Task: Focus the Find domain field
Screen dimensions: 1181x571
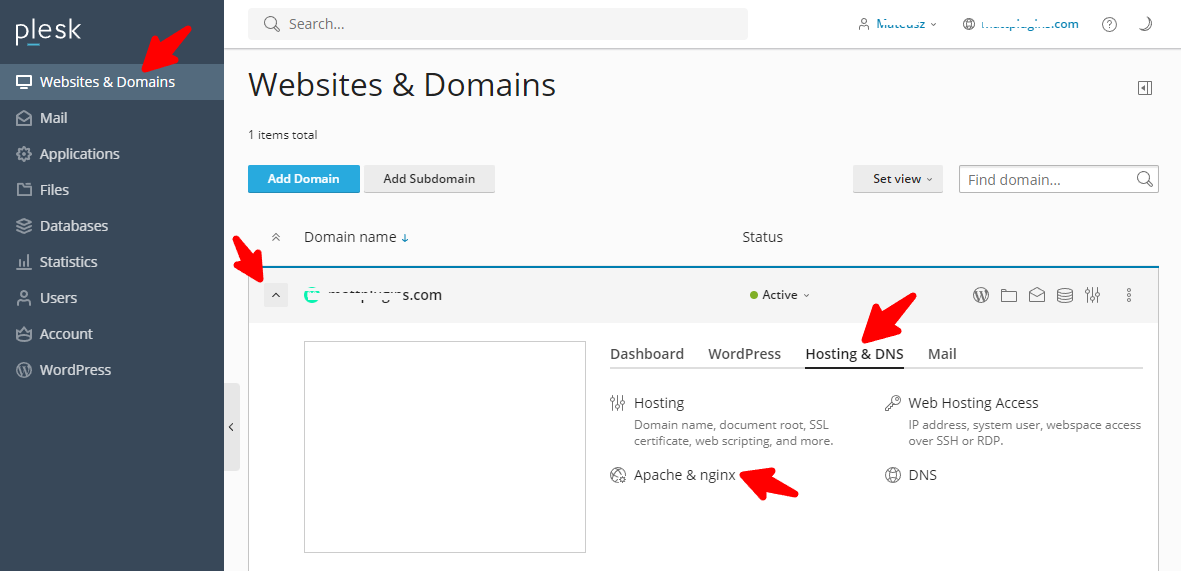Action: tap(1058, 179)
